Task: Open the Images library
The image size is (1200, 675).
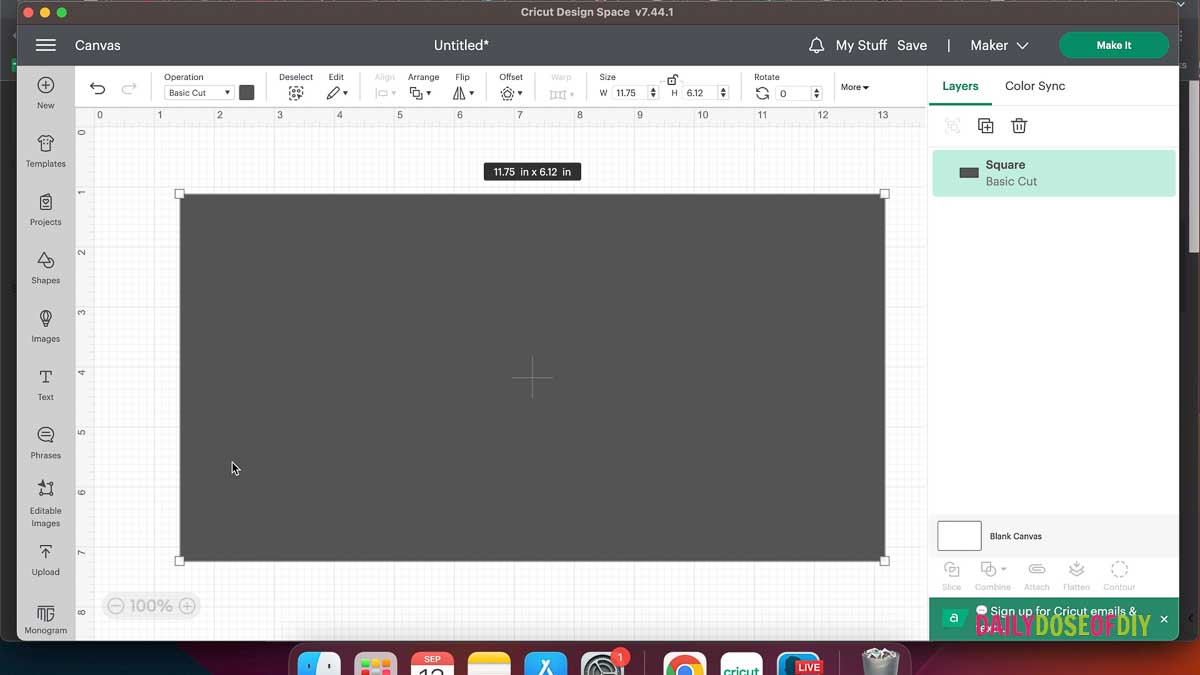Action: tap(46, 326)
